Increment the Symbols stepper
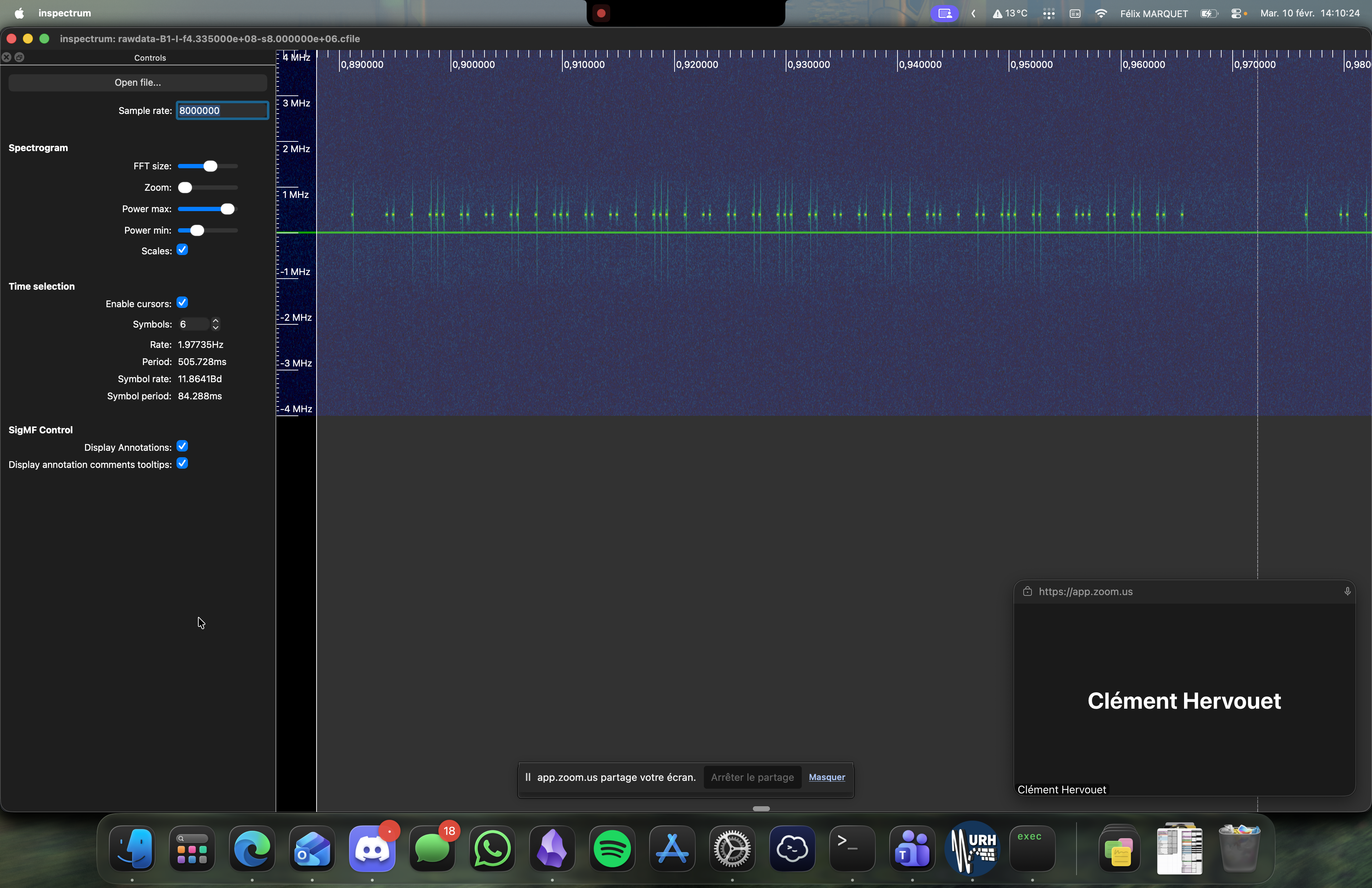The image size is (1372, 888). [215, 320]
